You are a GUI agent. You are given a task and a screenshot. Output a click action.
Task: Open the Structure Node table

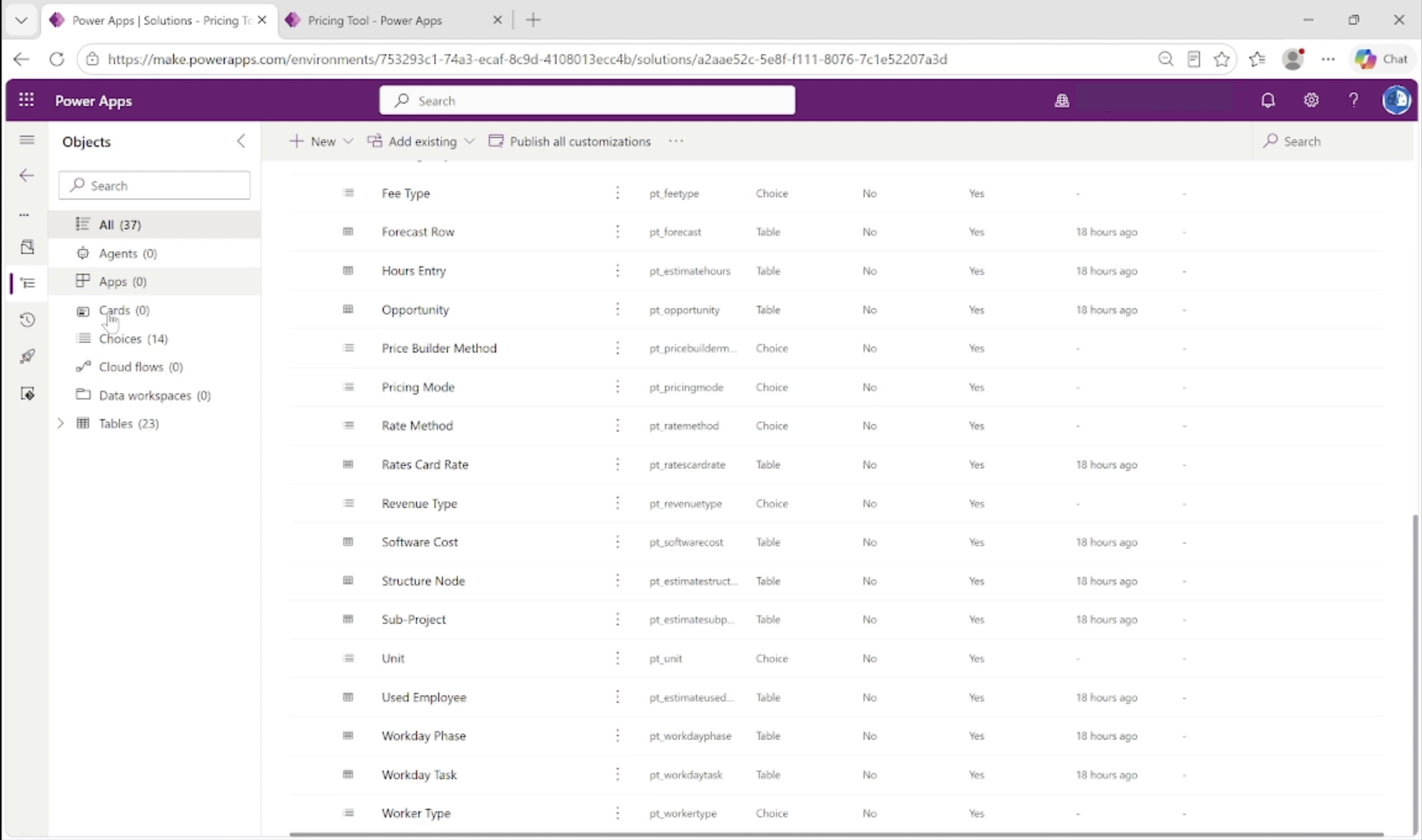[423, 581]
